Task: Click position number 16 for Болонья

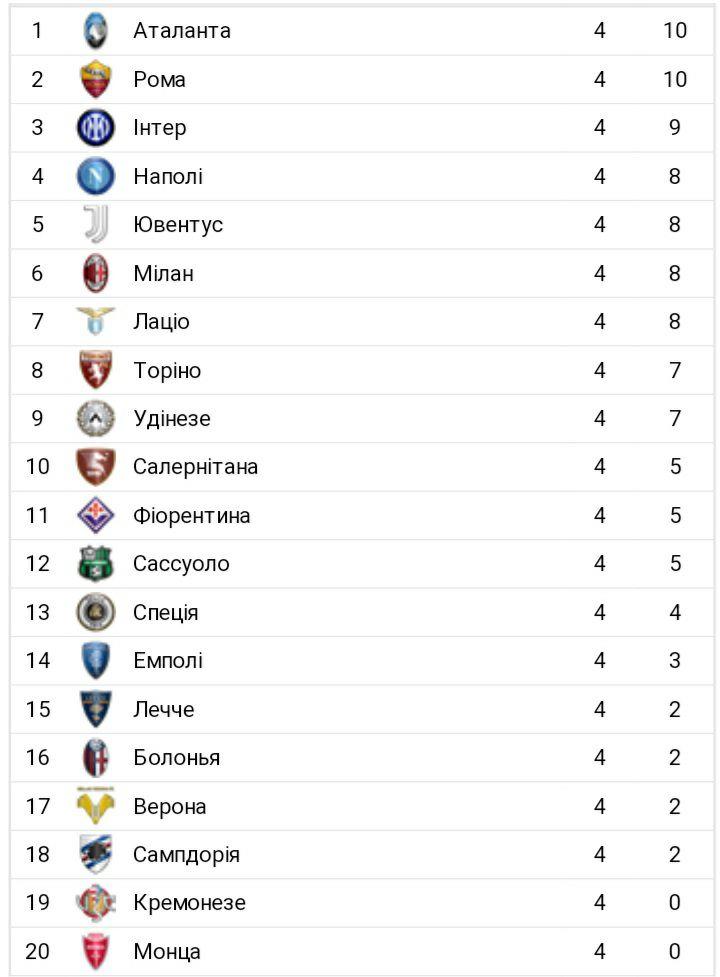Action: coord(37,758)
